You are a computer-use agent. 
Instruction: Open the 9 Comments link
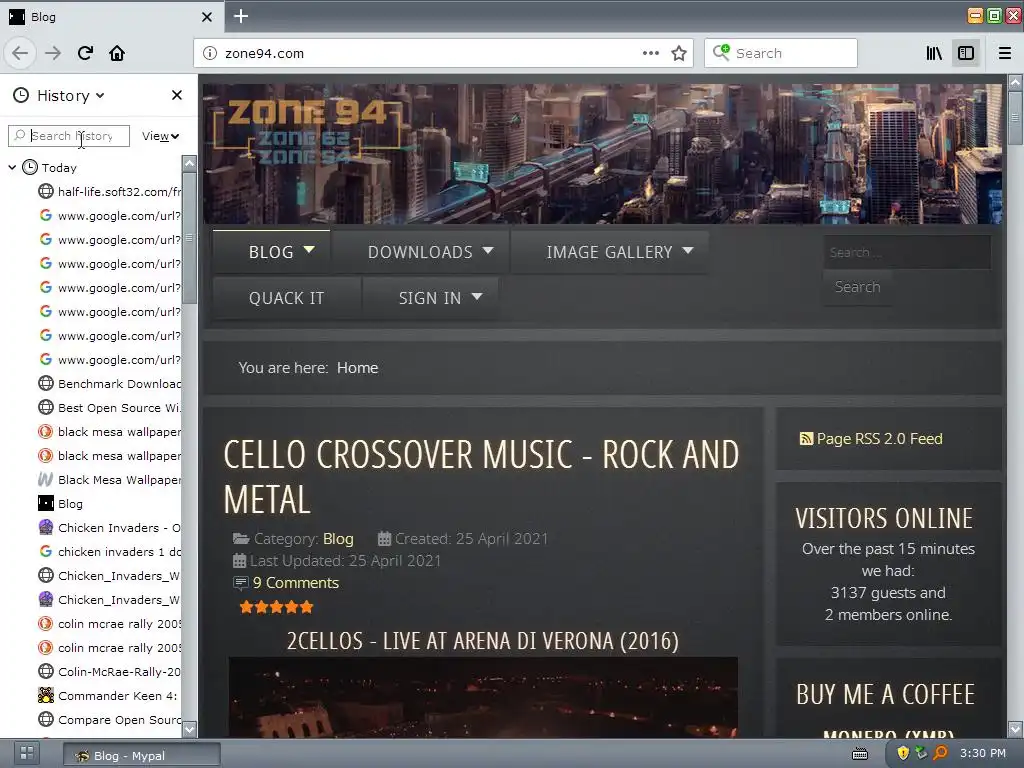point(295,583)
